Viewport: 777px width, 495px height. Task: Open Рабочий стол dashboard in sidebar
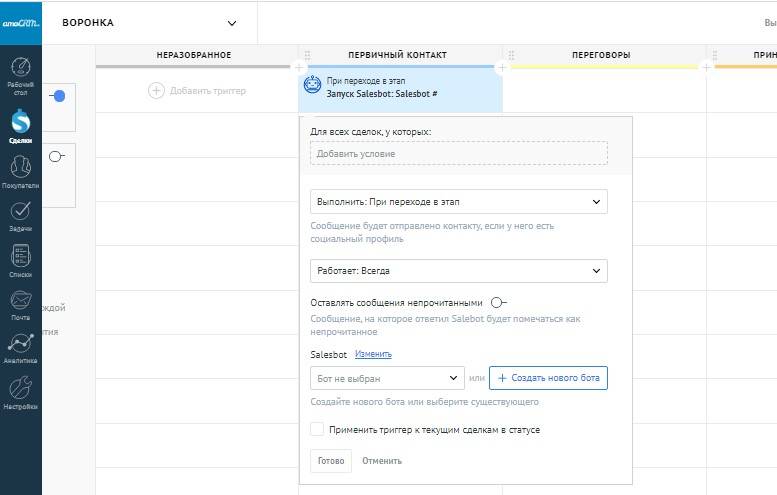click(x=20, y=72)
